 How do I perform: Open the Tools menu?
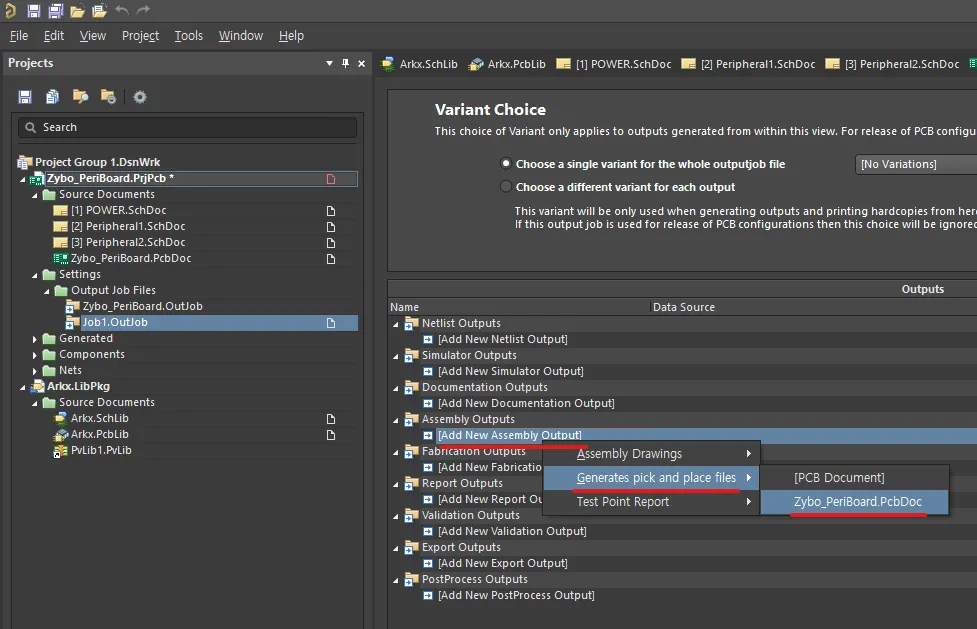188,36
